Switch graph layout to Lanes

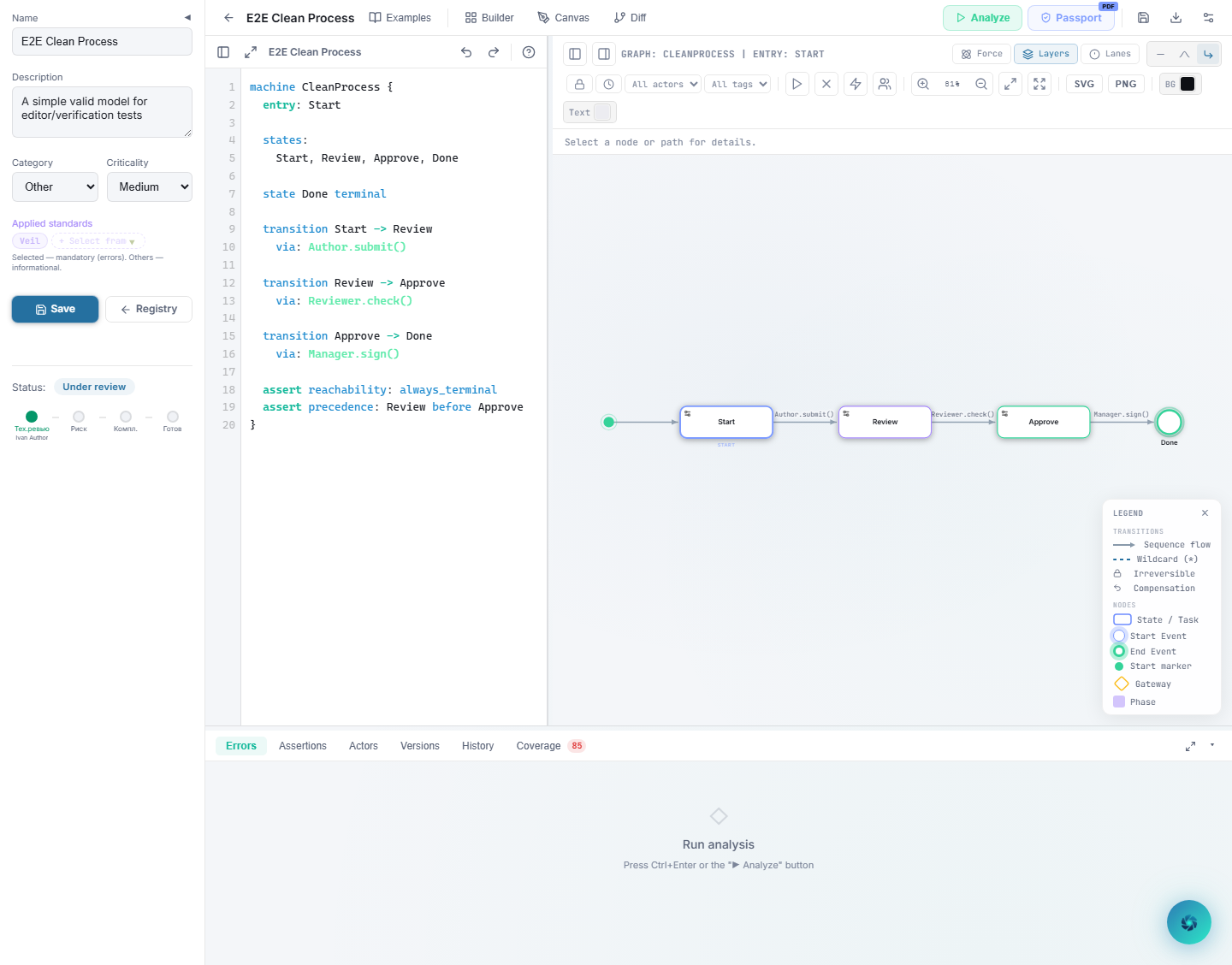coord(1110,54)
